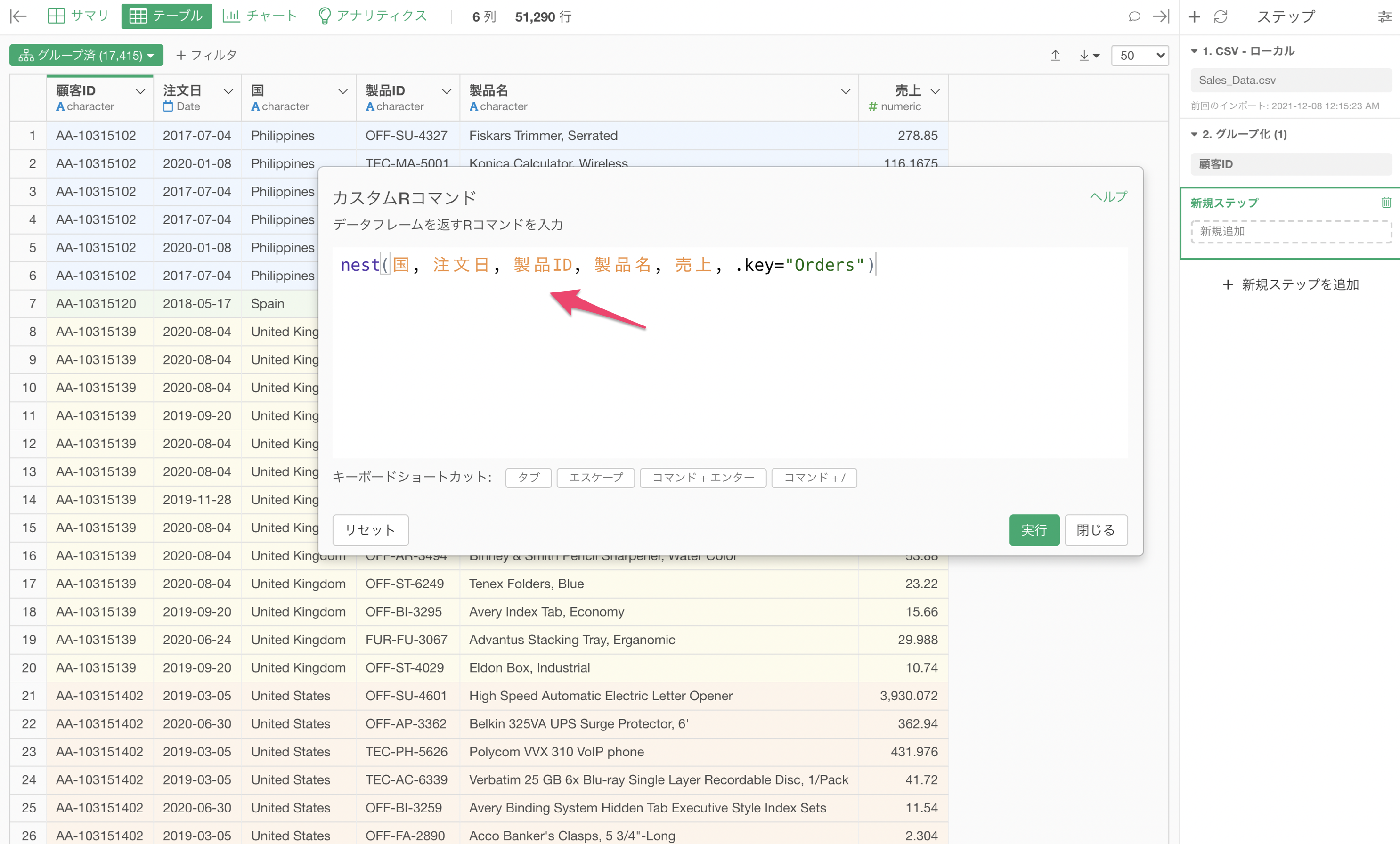Change the rows per page 50 selector
Viewport: 1400px width, 844px height.
coord(1139,56)
